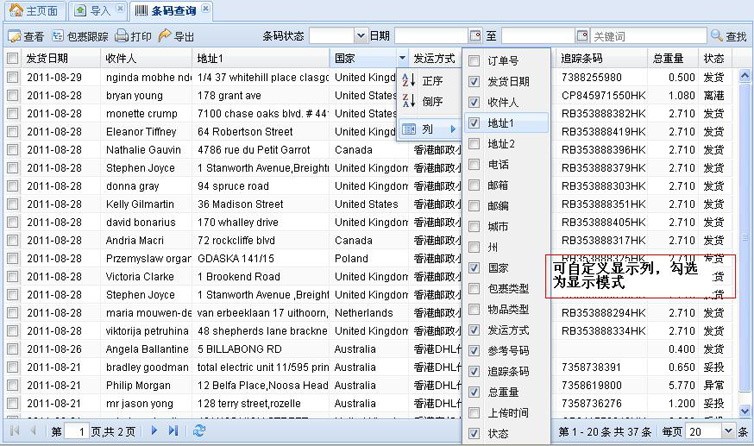This screenshot has width=754, height=446.
Task: Jump to the last page
Action: pos(173,431)
